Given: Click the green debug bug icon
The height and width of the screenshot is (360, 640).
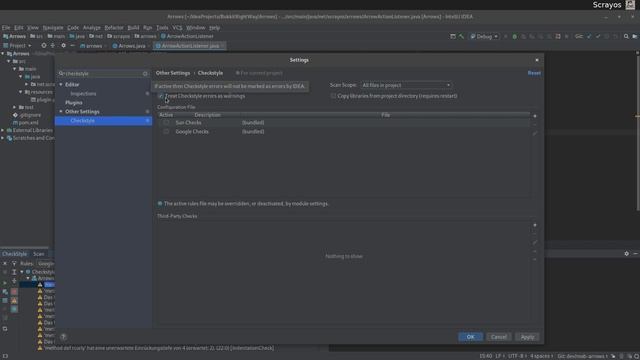Looking at the screenshot, I should pos(514,36).
